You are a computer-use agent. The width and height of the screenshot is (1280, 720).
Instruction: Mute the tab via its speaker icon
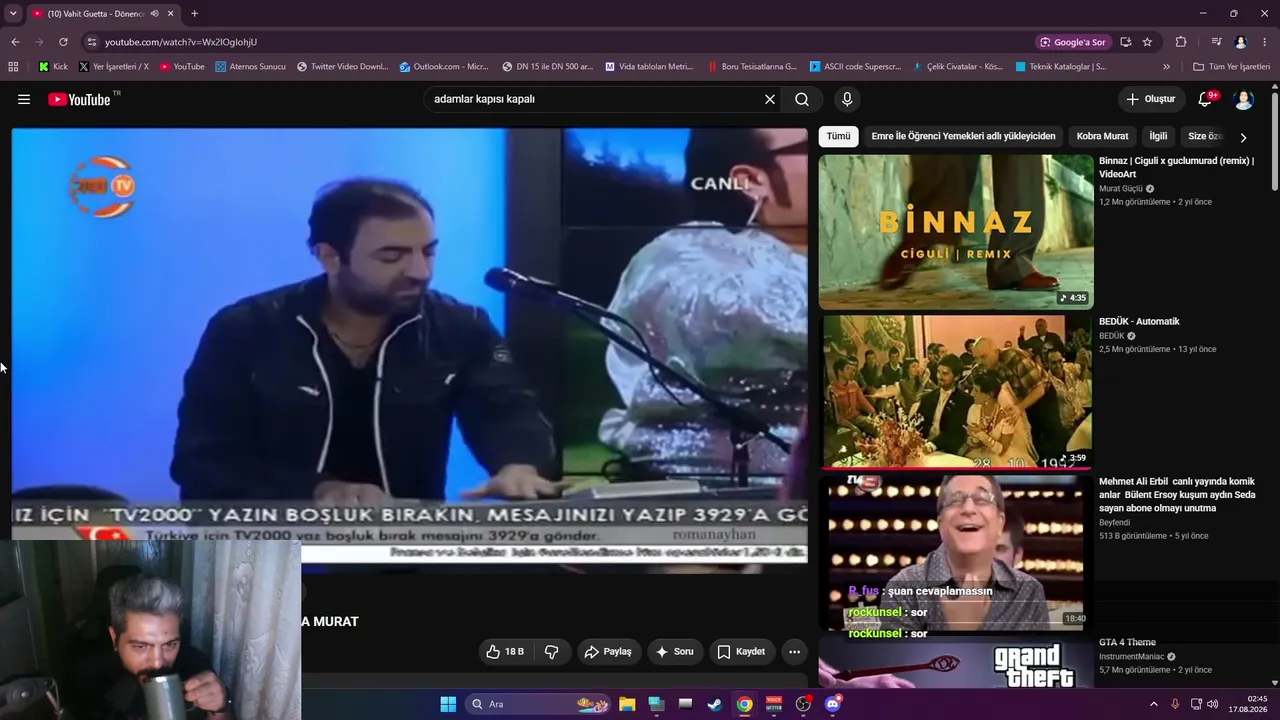(x=154, y=14)
